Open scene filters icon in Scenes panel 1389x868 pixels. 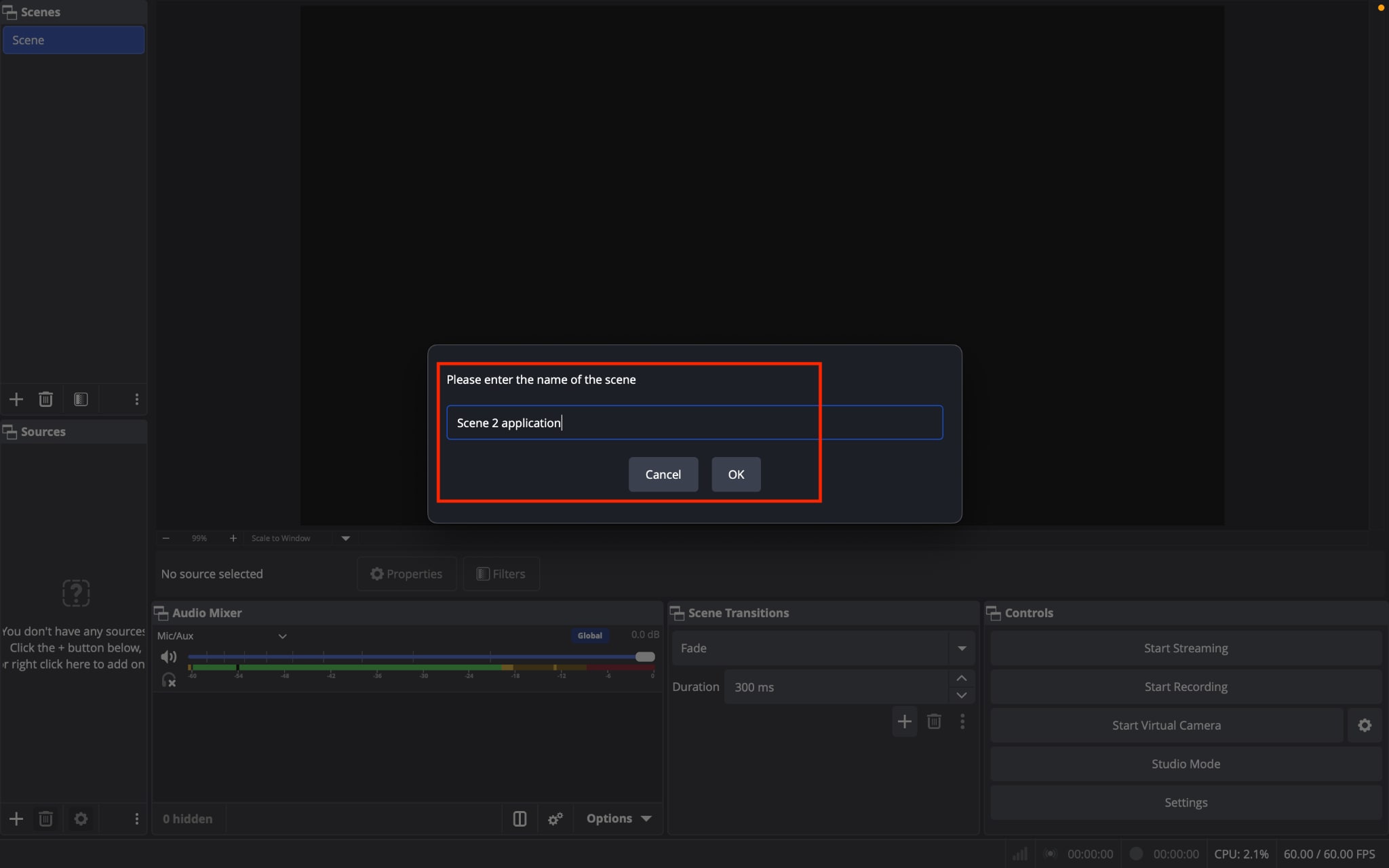pos(81,399)
